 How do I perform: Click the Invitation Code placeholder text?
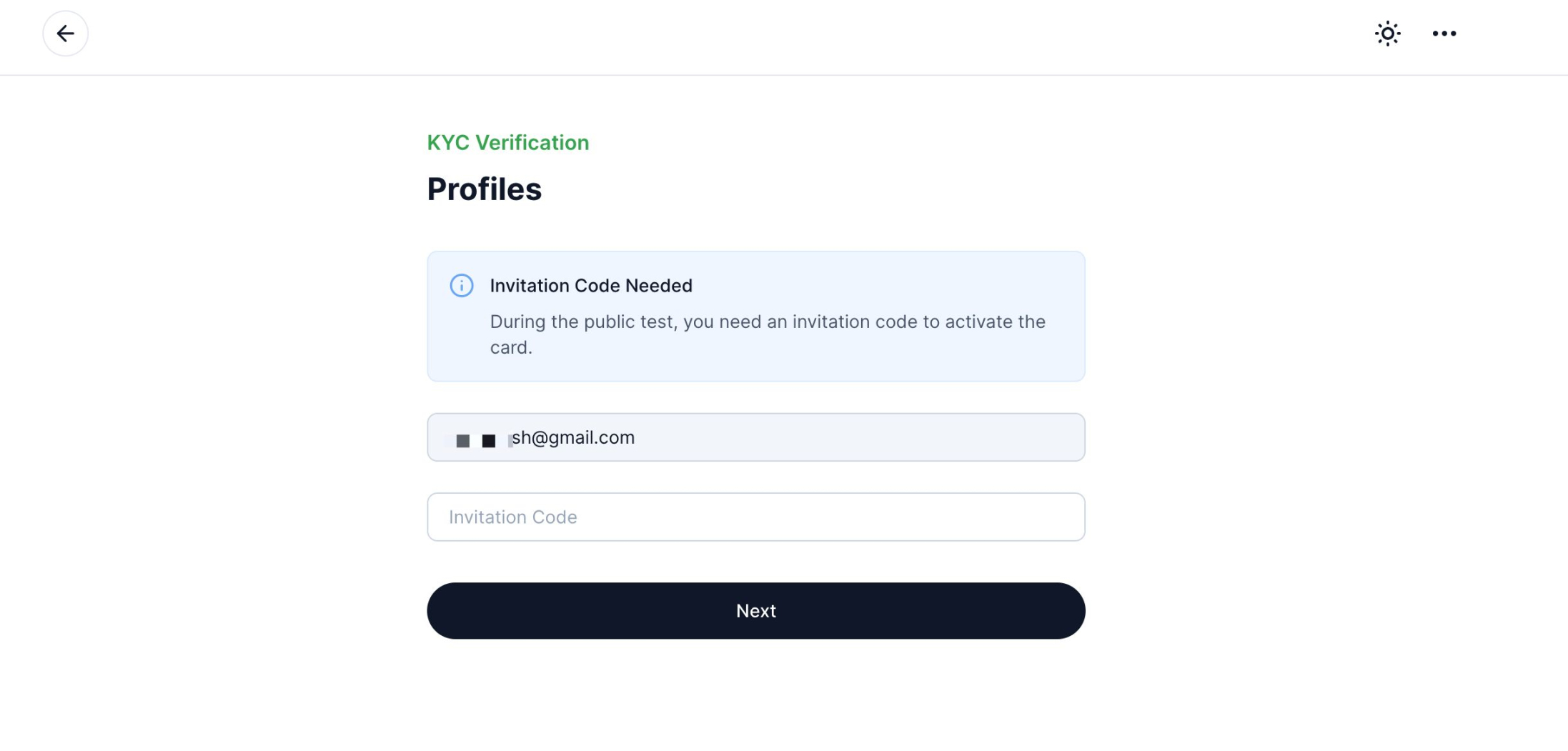pos(513,517)
